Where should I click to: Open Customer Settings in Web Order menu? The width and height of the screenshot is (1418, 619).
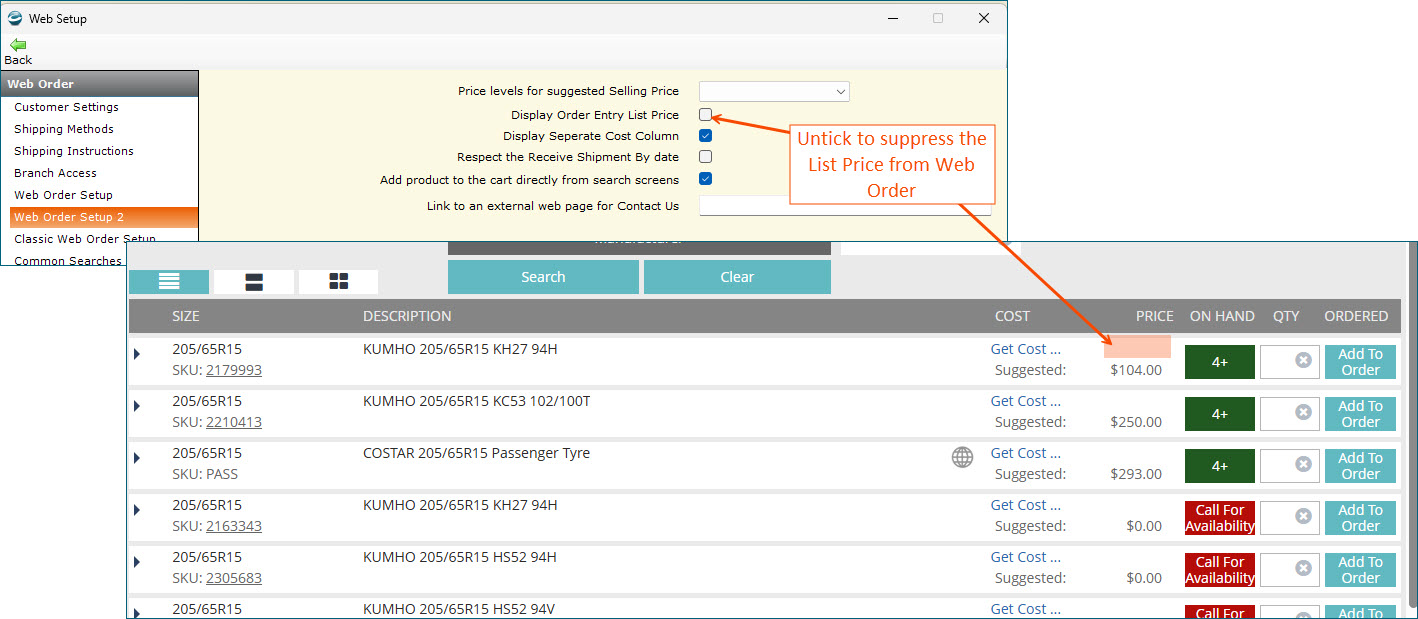[66, 107]
